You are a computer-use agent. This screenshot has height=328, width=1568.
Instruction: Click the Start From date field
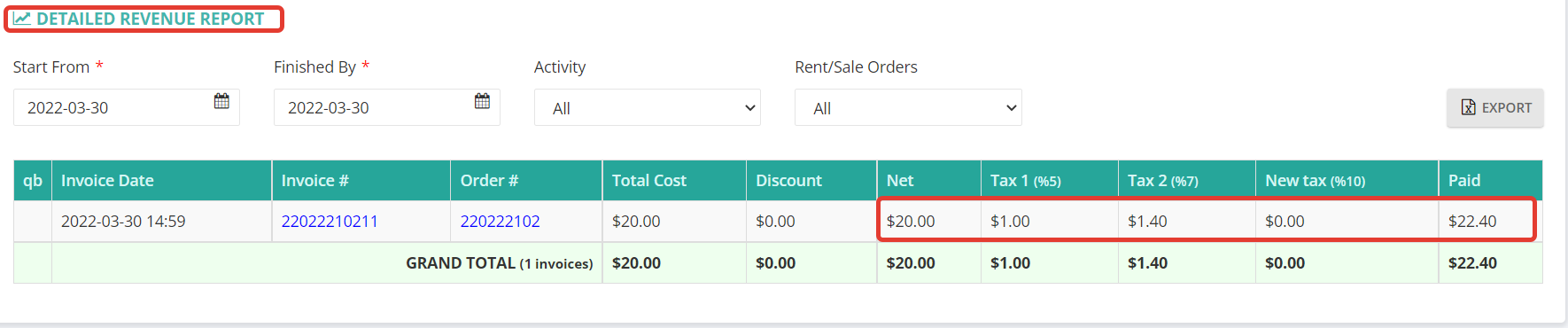pyautogui.click(x=127, y=107)
